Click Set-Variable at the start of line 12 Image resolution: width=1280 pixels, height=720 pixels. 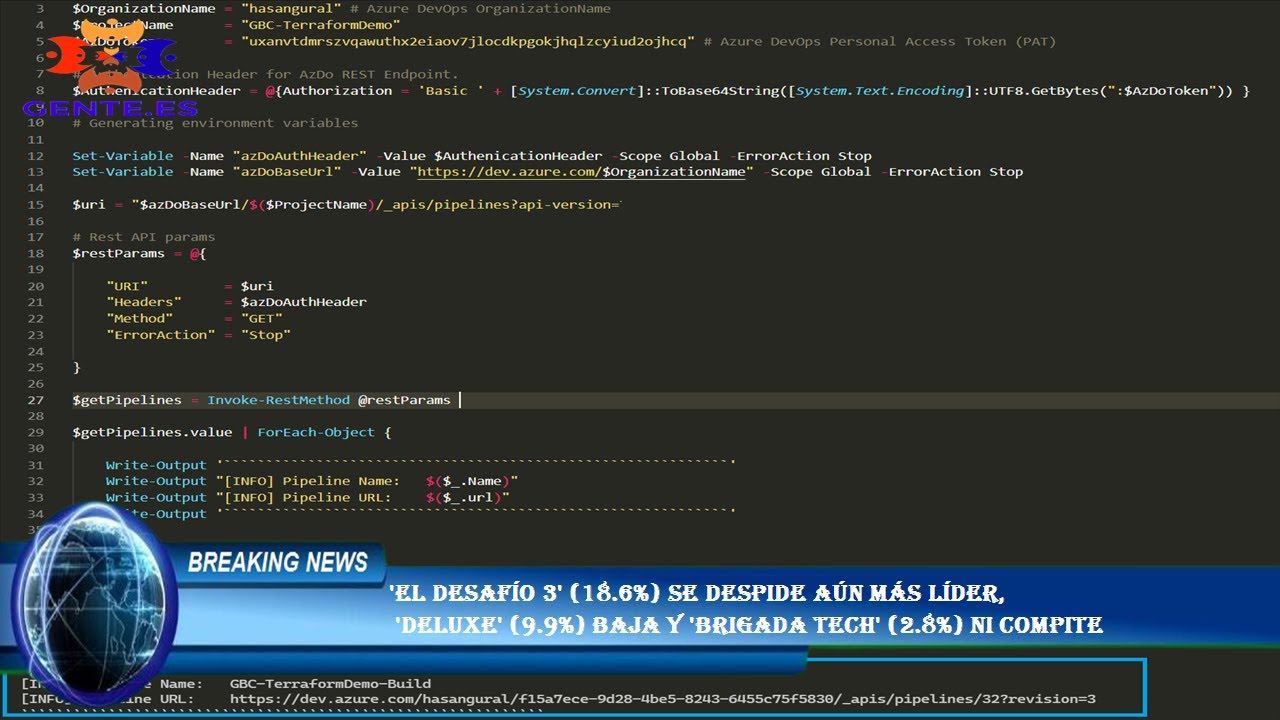pyautogui.click(x=122, y=156)
